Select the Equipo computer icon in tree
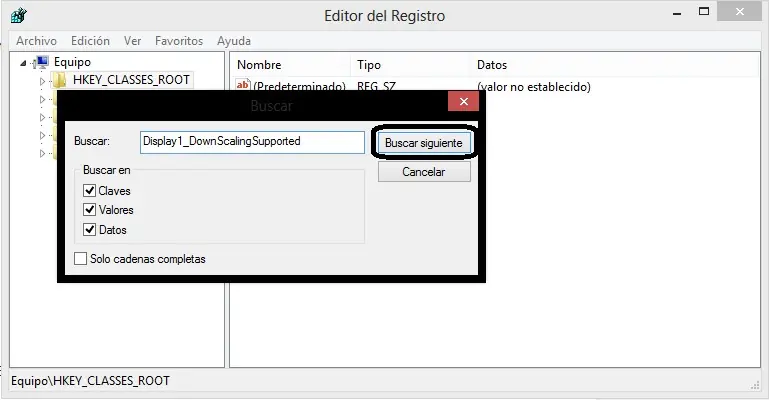 [x=42, y=62]
